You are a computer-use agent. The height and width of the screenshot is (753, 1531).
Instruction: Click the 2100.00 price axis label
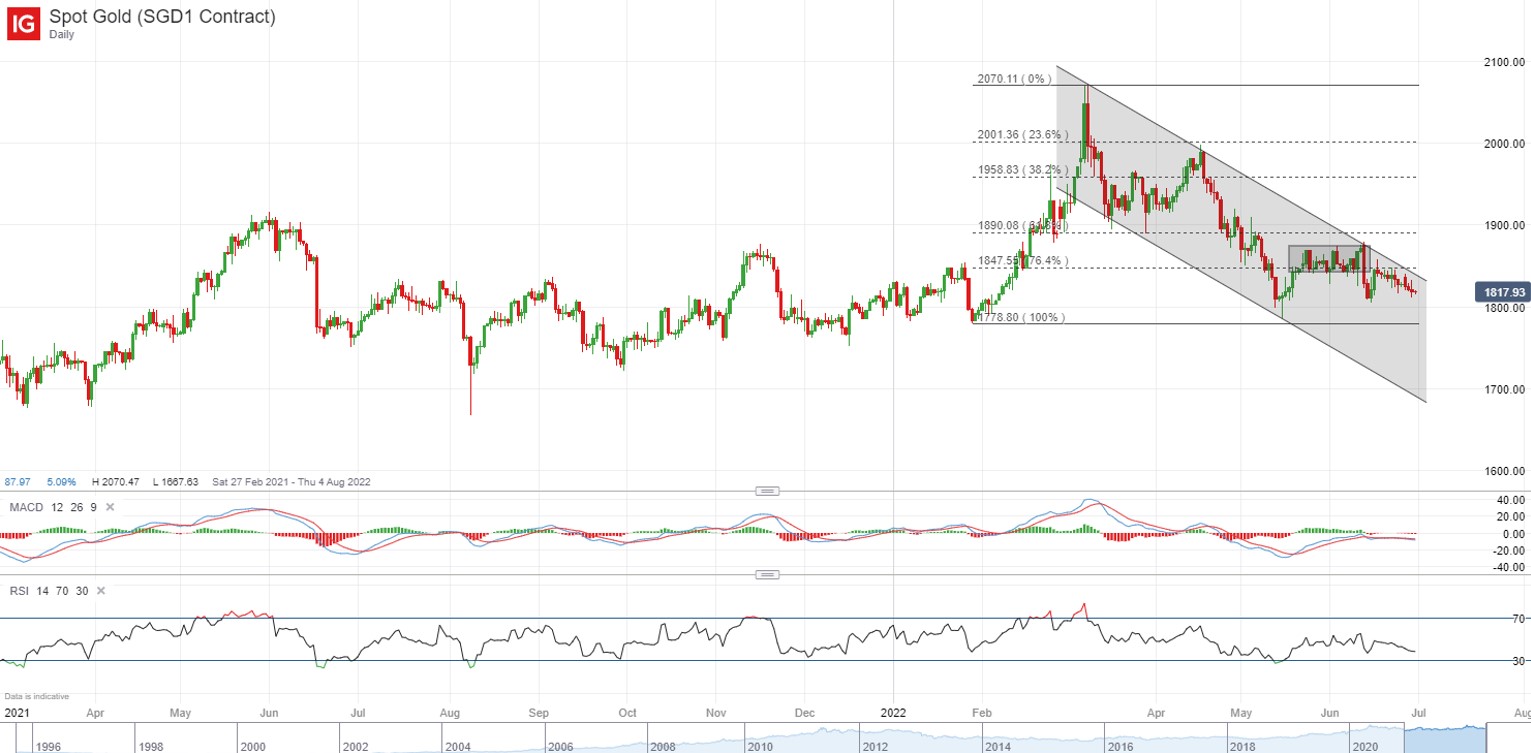[x=1504, y=62]
